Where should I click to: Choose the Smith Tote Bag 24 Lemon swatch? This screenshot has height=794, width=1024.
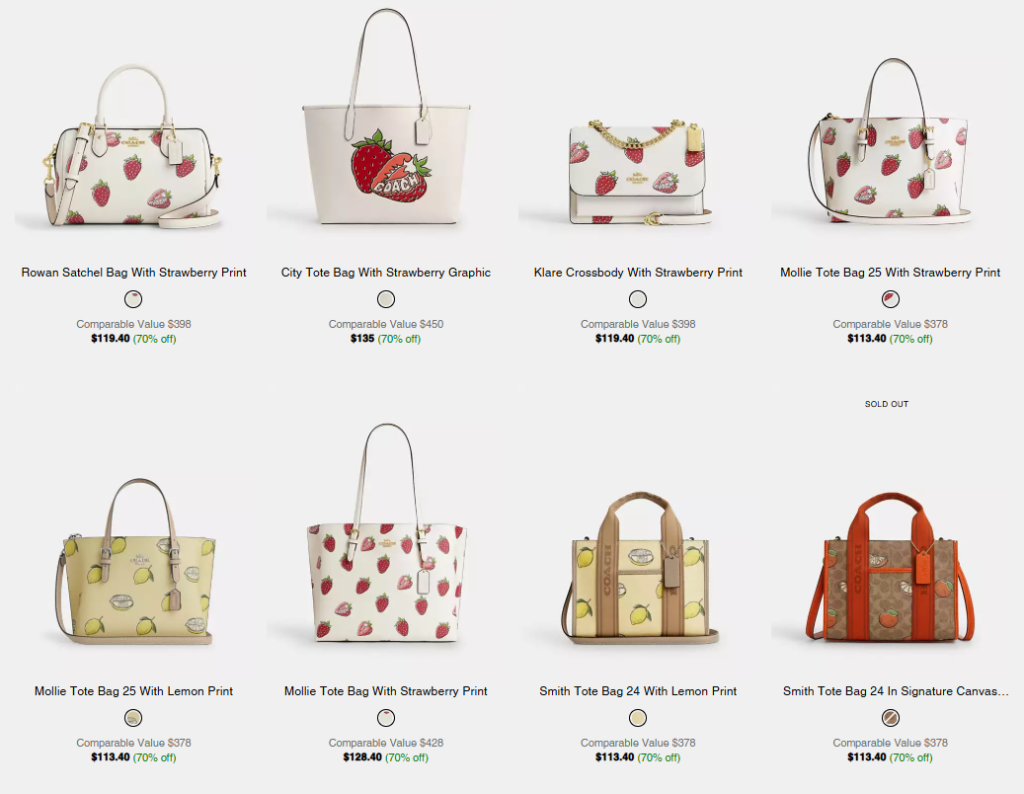tap(638, 718)
